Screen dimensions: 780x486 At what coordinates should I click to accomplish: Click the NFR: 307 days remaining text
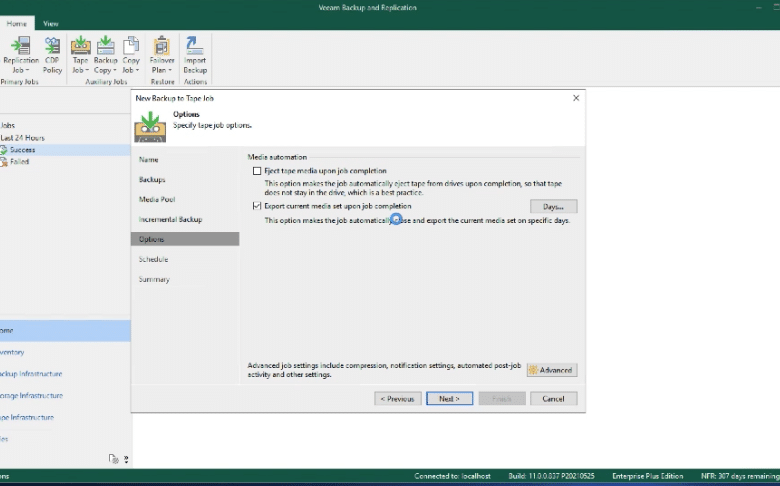[x=740, y=476]
